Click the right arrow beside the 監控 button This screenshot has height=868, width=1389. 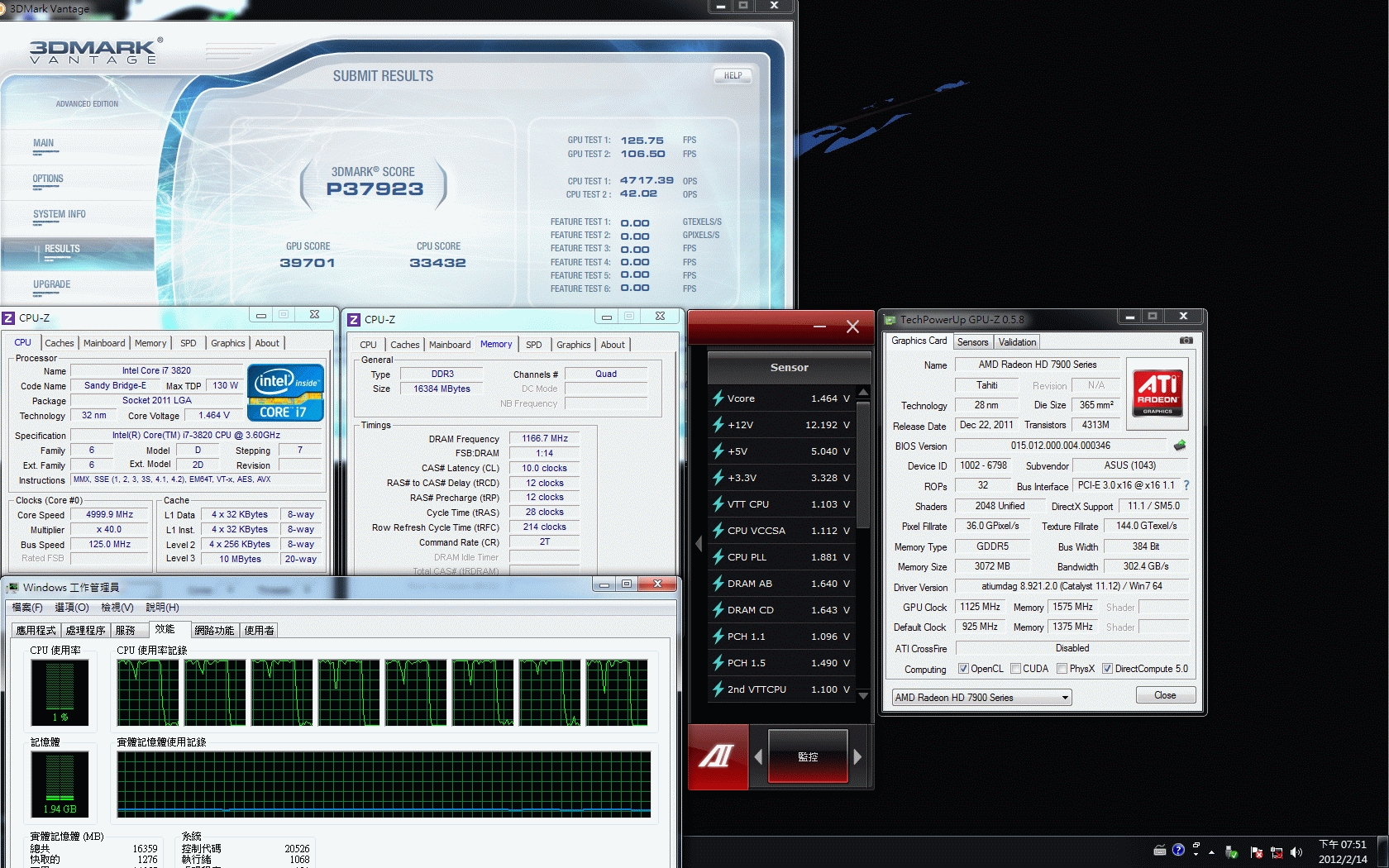pyautogui.click(x=857, y=756)
